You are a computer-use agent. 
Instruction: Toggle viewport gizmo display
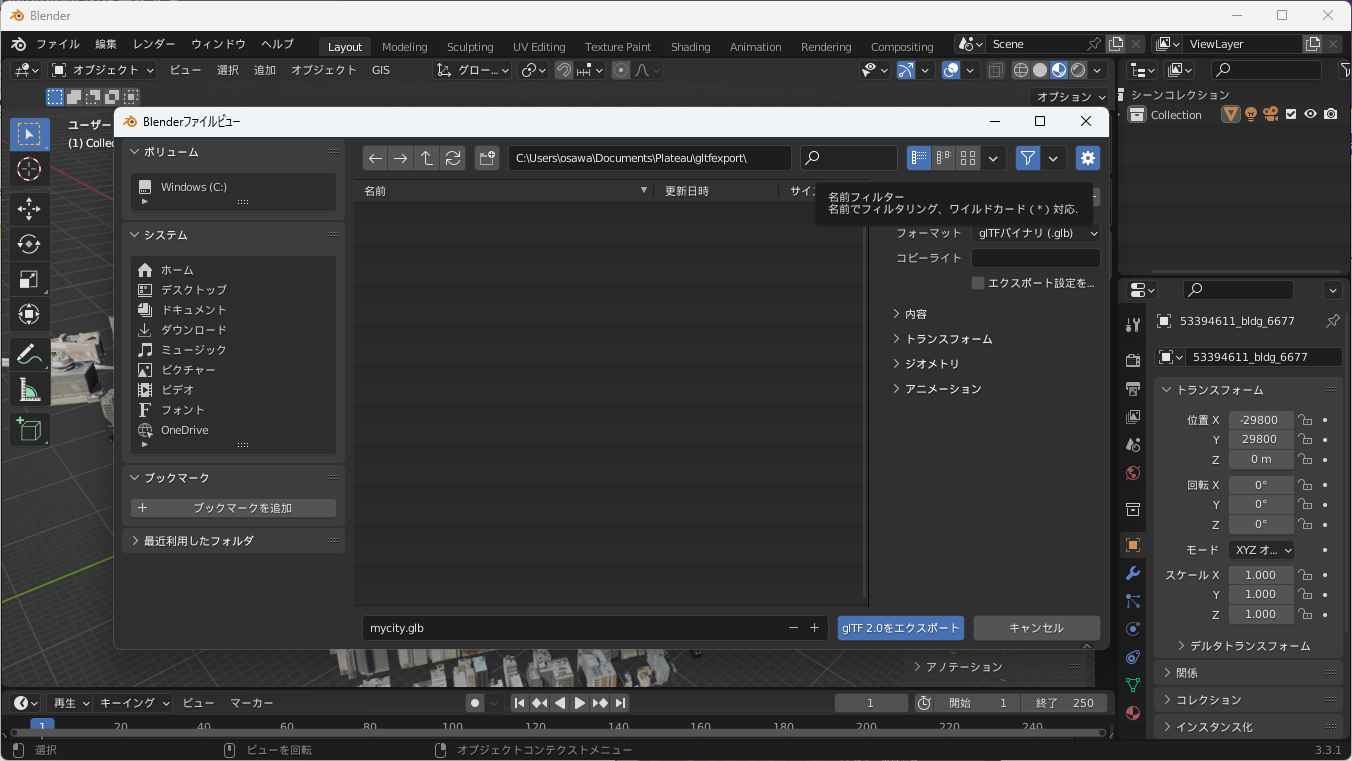(x=905, y=70)
